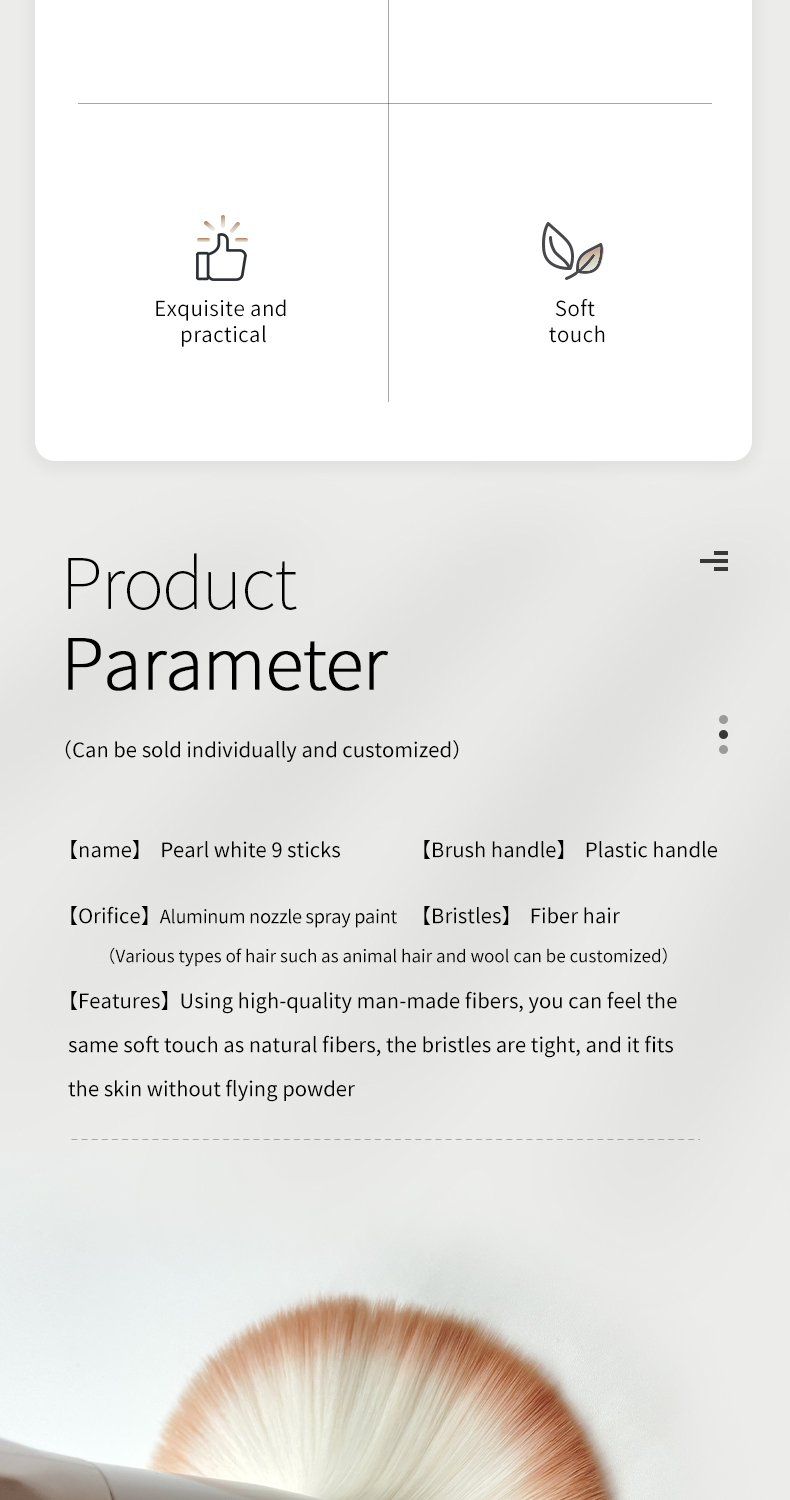Screen dimensions: 790x1500
Task: Click the leaf icon above Soft touch
Action: click(573, 251)
